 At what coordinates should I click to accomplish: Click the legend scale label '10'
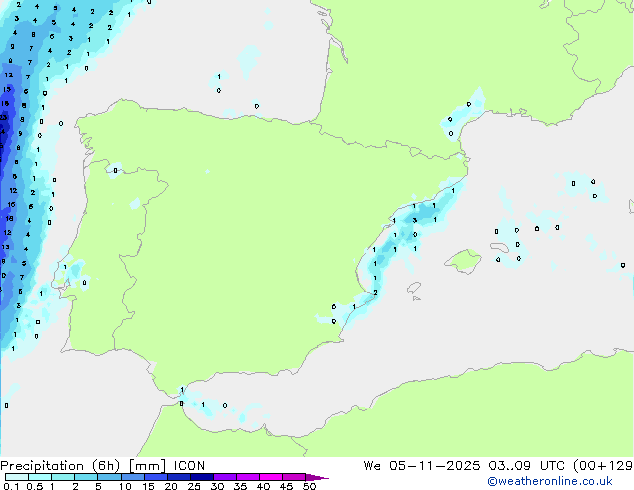tap(125, 486)
